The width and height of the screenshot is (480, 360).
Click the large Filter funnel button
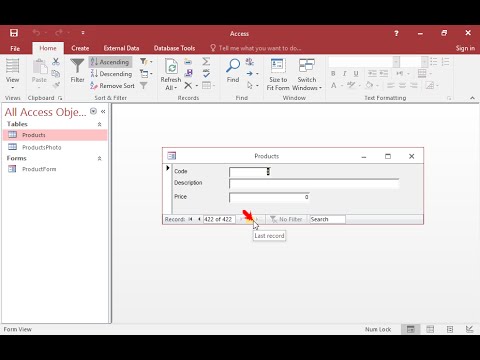77,71
